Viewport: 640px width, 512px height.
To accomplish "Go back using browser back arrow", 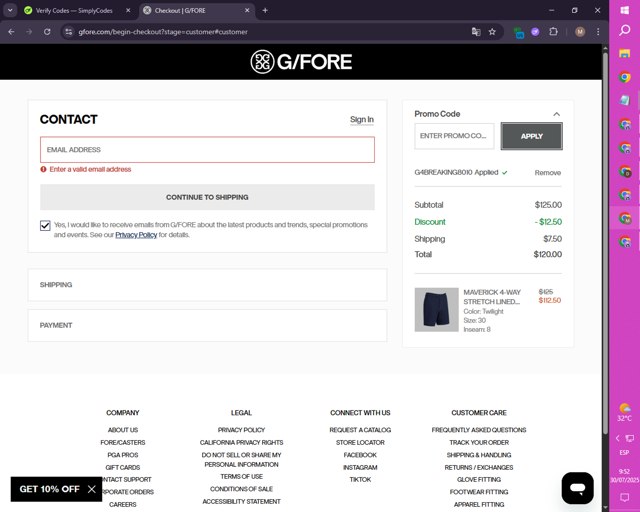I will pos(11,32).
